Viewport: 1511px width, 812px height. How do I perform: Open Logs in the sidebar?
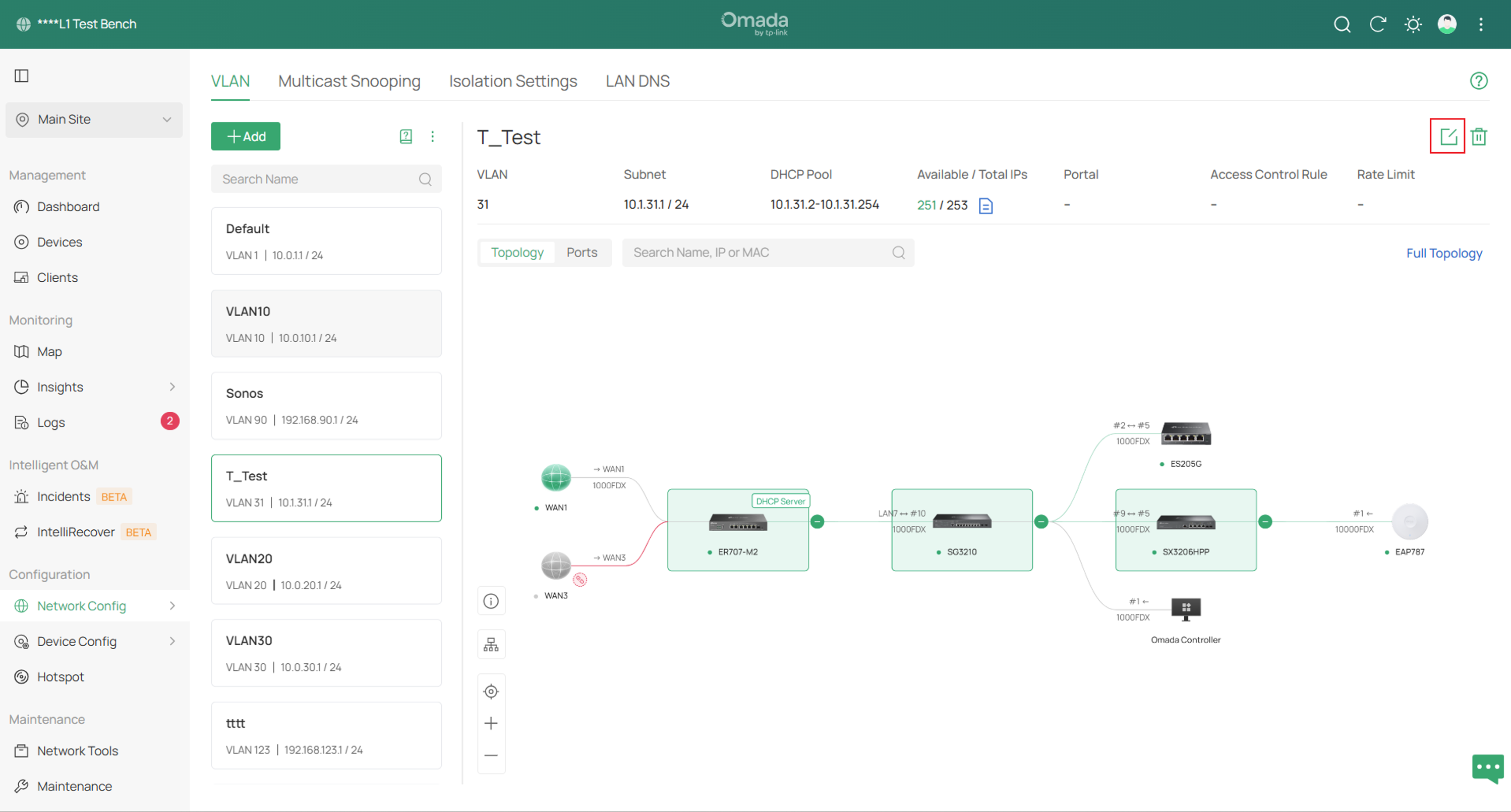(x=51, y=423)
